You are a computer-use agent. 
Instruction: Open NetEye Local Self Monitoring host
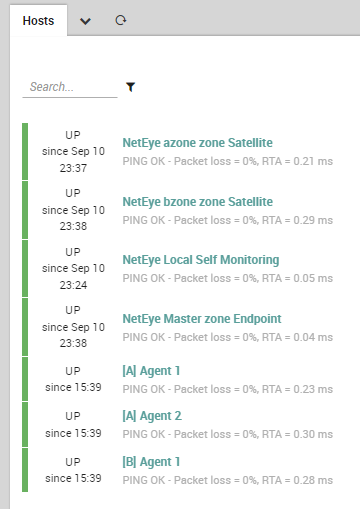pos(201,260)
